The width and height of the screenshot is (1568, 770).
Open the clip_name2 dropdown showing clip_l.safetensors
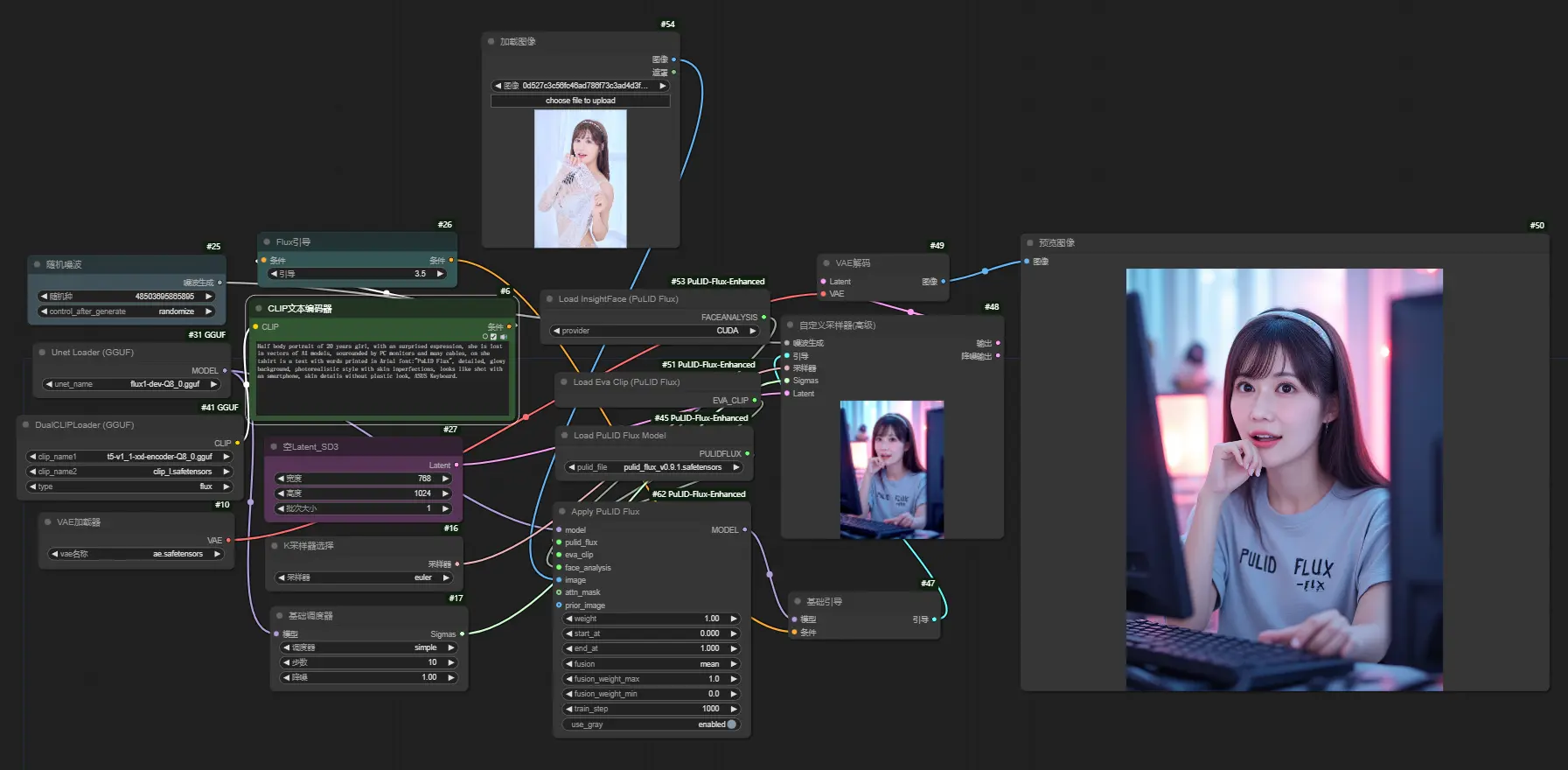coord(129,472)
